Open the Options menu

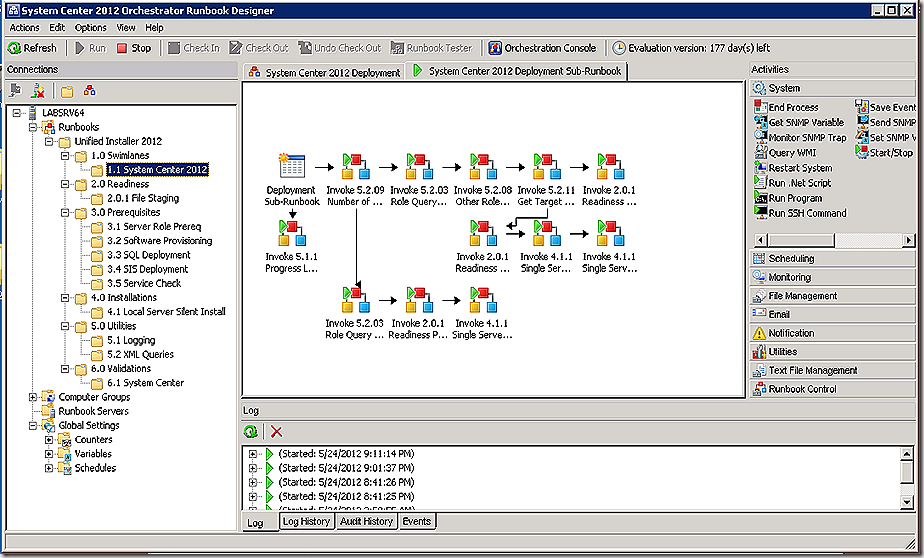point(91,28)
